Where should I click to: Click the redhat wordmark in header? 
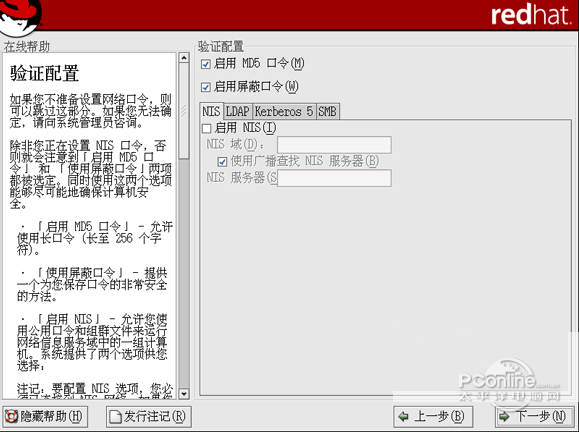[x=531, y=15]
